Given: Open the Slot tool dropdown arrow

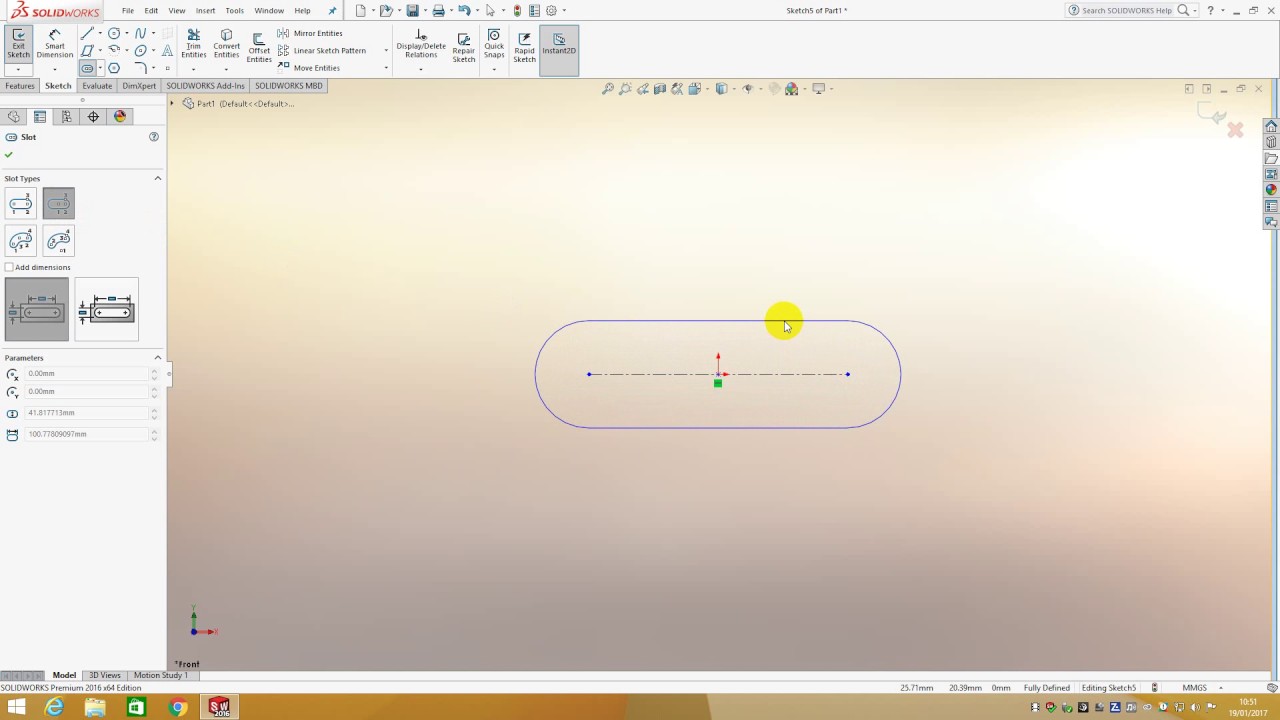Looking at the screenshot, I should coord(100,68).
